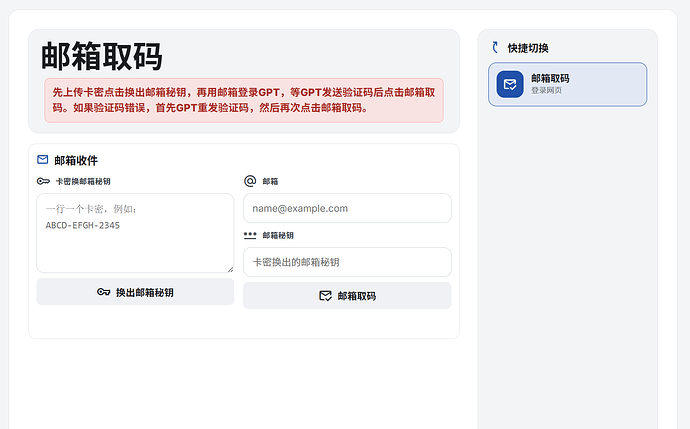690x429 pixels.
Task: Click the envelope icon beside 邮箱收件
Action: (x=43, y=159)
